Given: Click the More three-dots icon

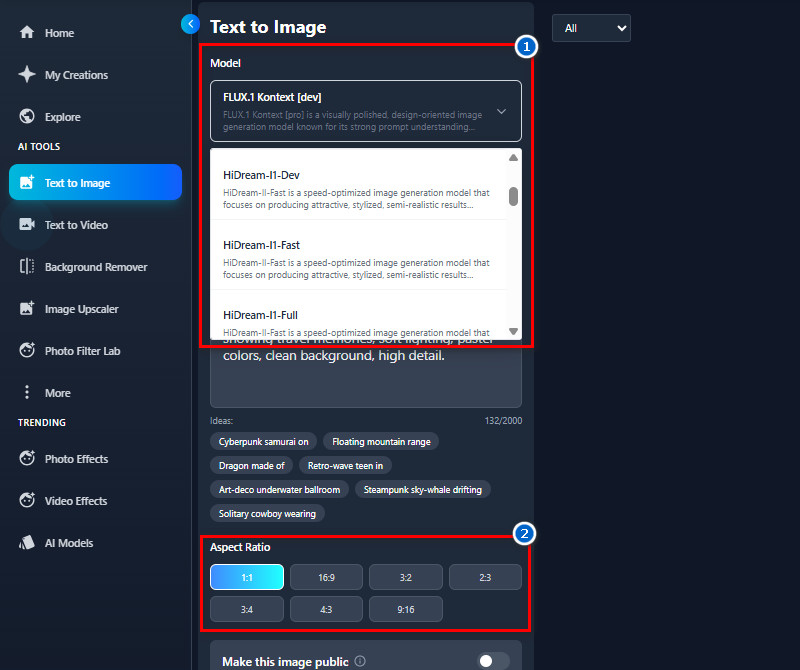Looking at the screenshot, I should pyautogui.click(x=27, y=392).
